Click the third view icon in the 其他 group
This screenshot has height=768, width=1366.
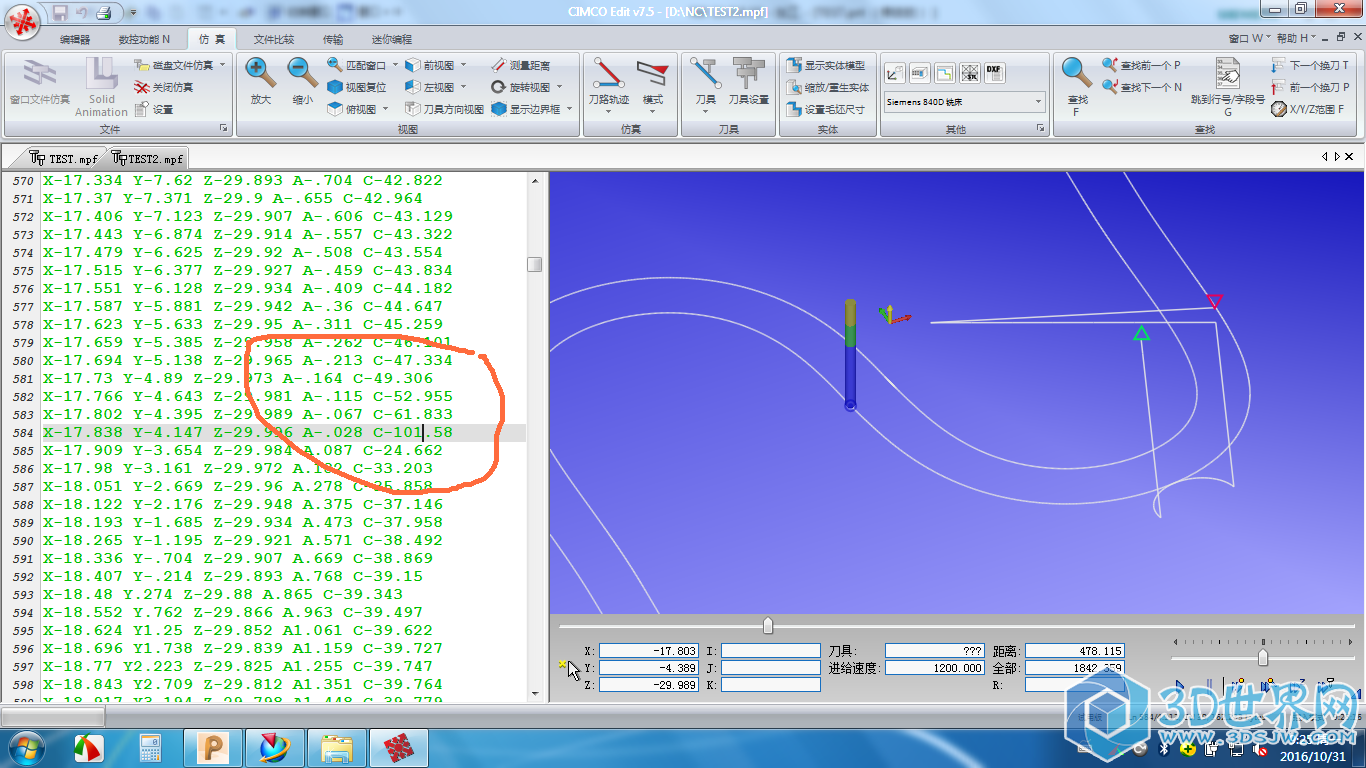(x=944, y=73)
